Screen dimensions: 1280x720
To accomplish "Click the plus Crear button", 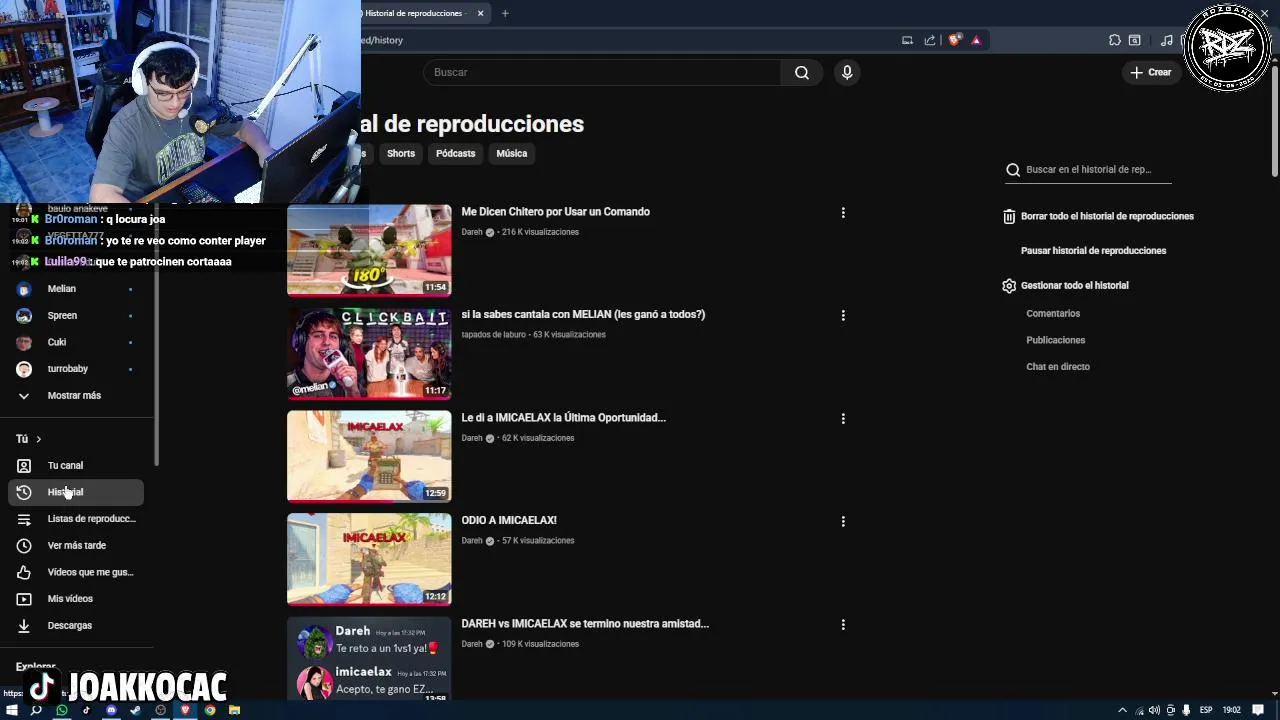I will [1151, 72].
